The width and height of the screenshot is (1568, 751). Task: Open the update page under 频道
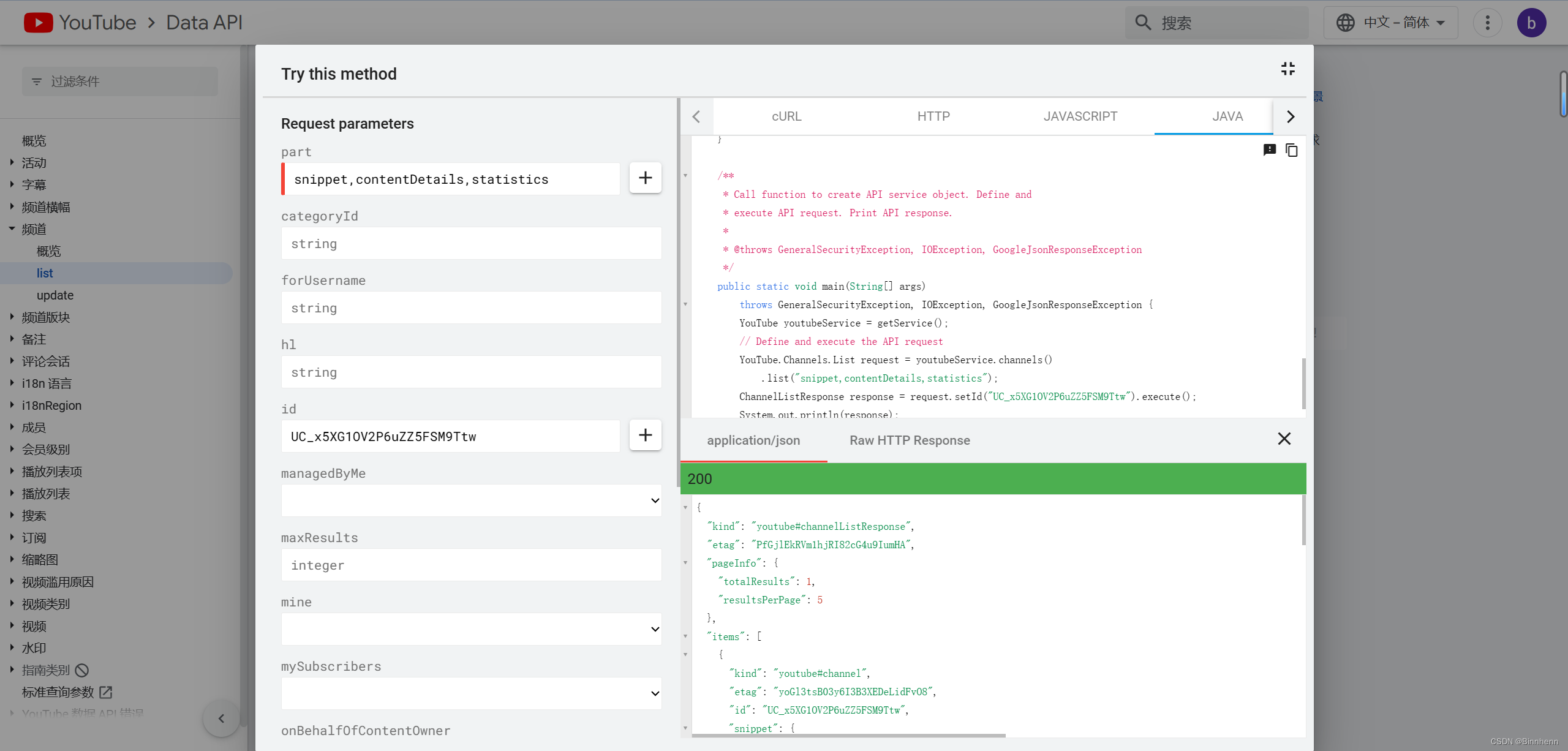point(55,295)
